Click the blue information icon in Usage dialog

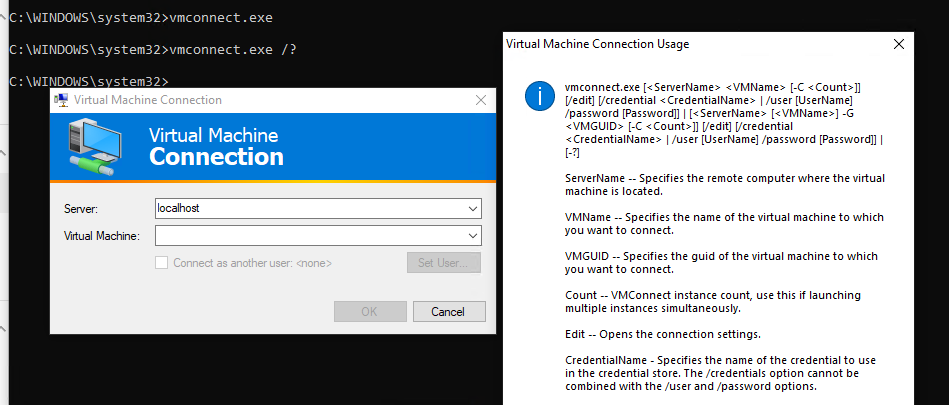[540, 96]
